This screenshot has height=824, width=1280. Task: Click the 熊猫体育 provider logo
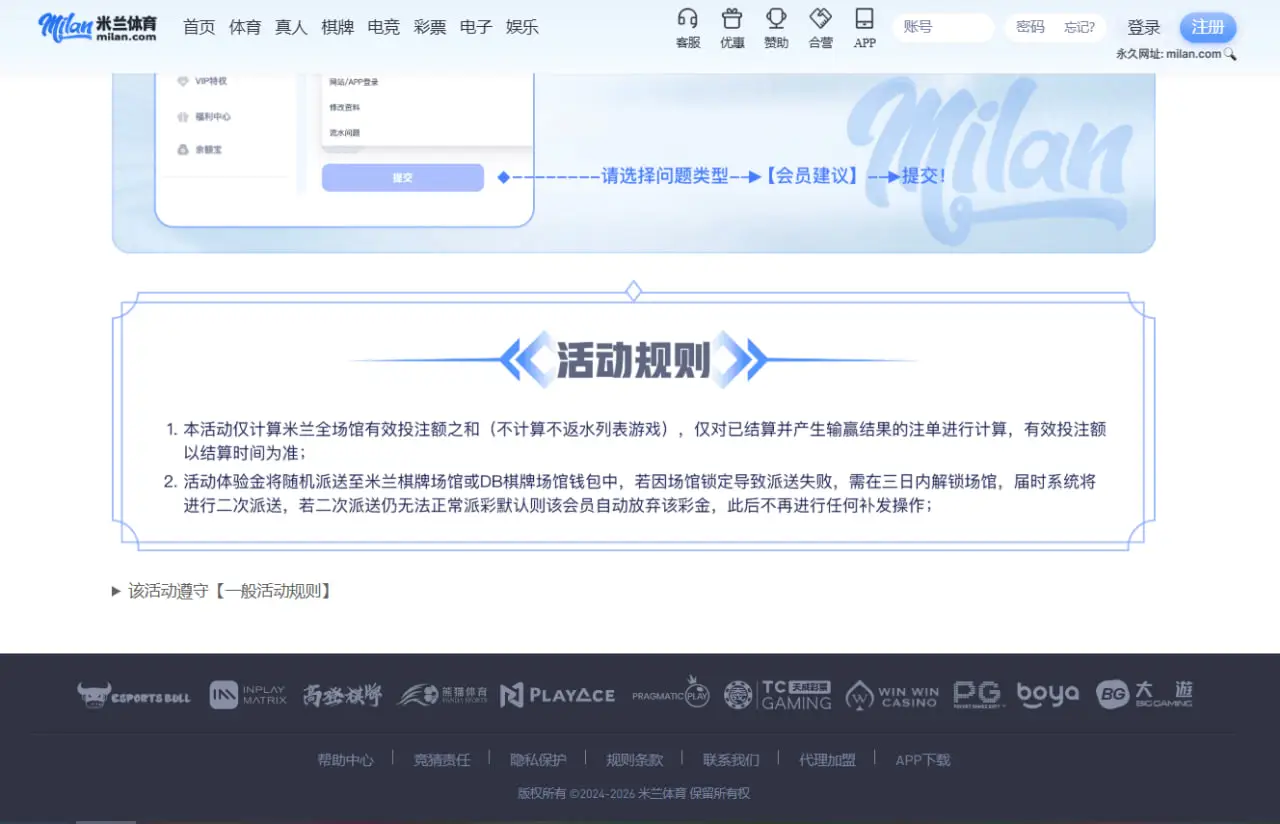(x=442, y=695)
